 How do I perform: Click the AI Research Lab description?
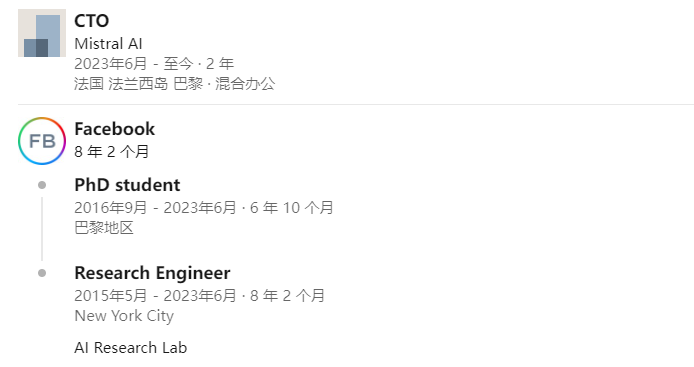[131, 348]
